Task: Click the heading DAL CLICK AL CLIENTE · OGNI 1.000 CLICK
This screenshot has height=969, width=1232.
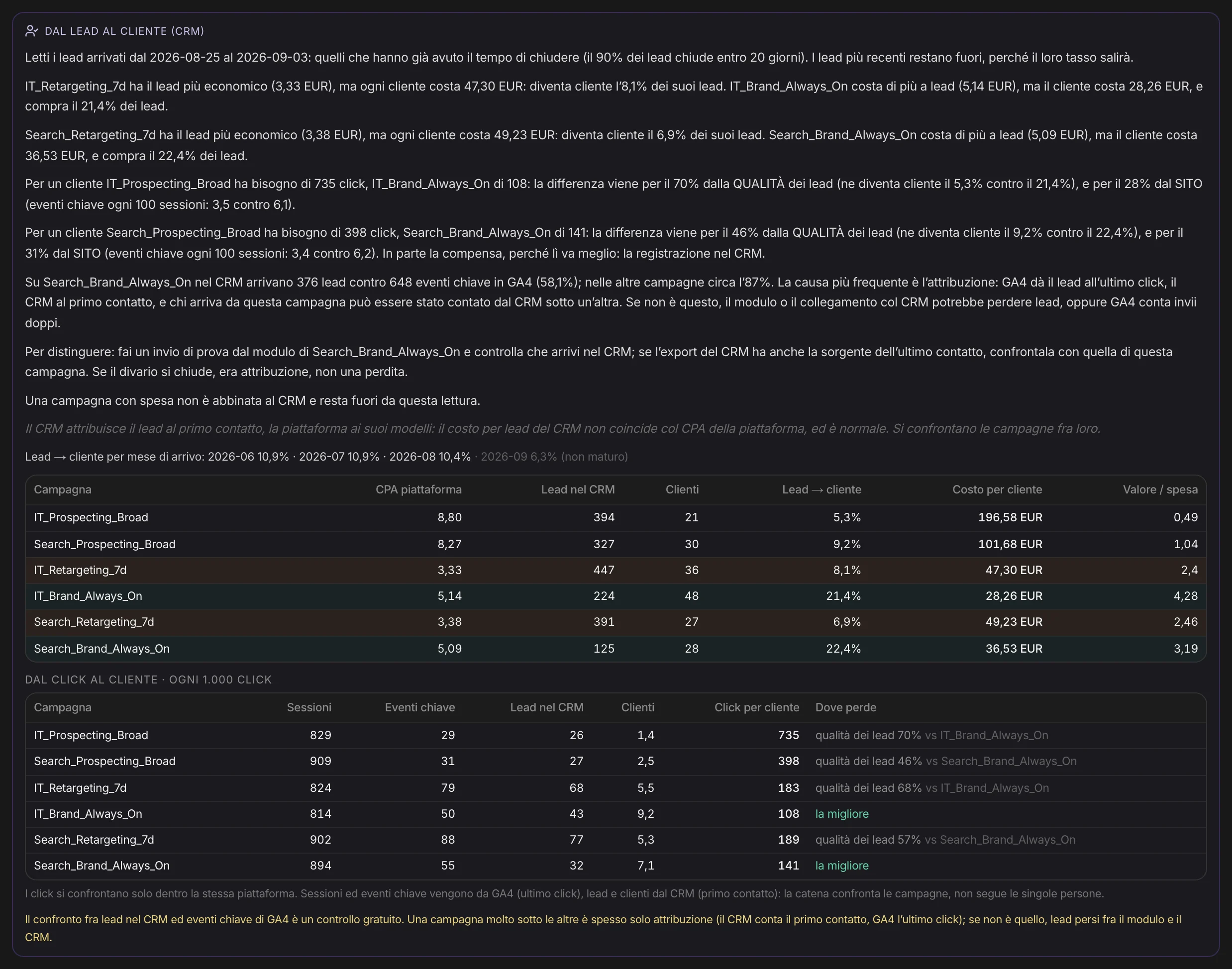Action: click(148, 679)
